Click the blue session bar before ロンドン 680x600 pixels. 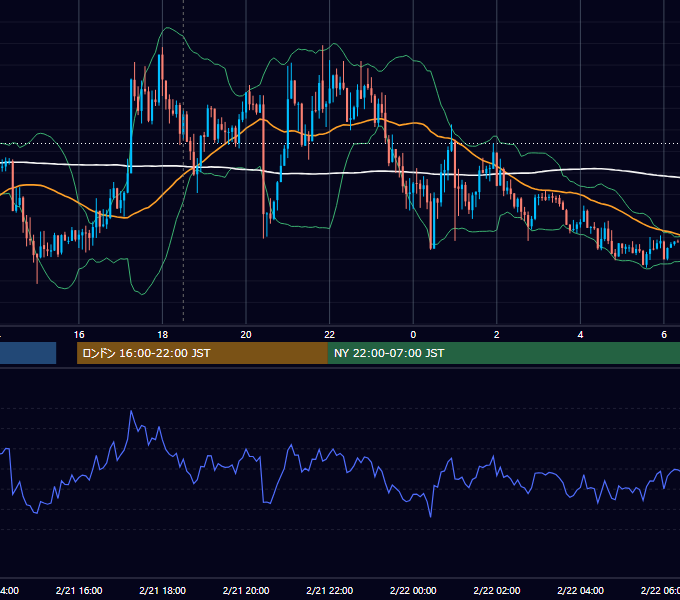pos(28,353)
